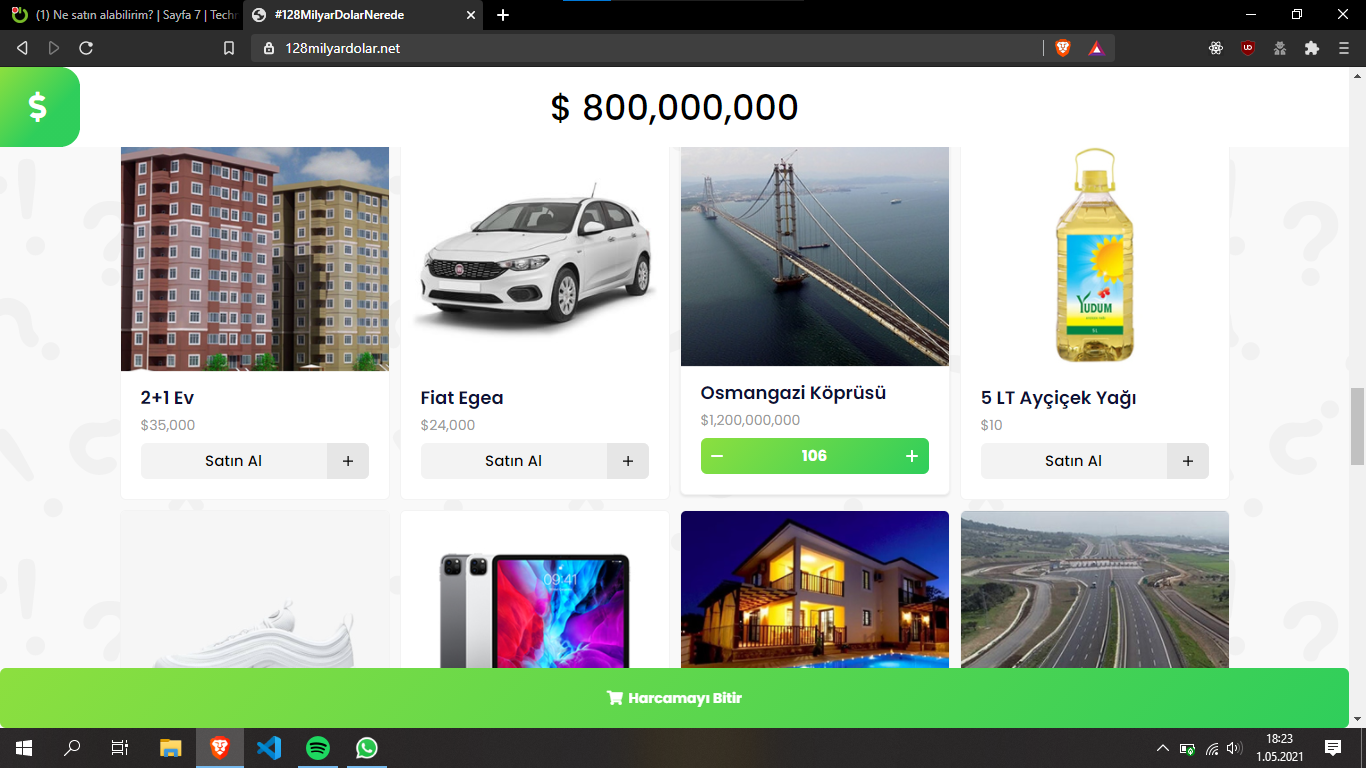Click the $35,000 price label
Screen dimensions: 1366x768
coord(168,425)
